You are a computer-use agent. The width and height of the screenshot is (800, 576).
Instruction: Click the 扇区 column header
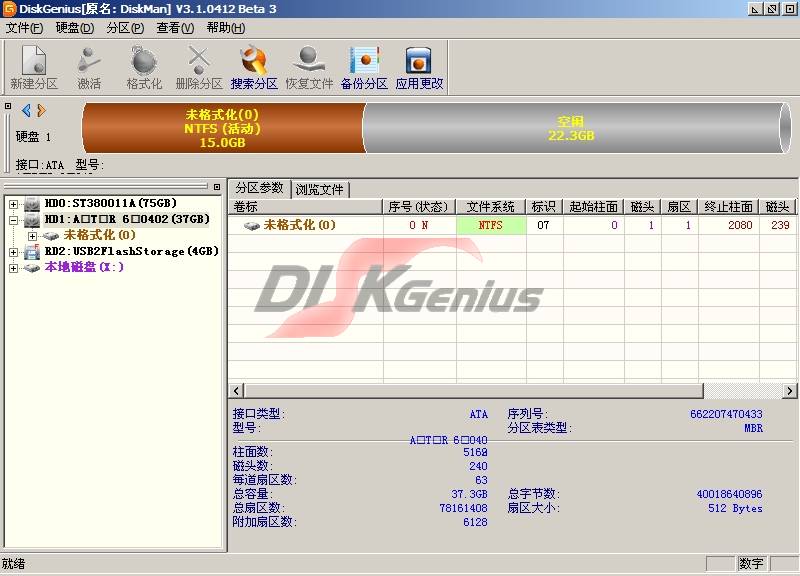click(x=679, y=207)
